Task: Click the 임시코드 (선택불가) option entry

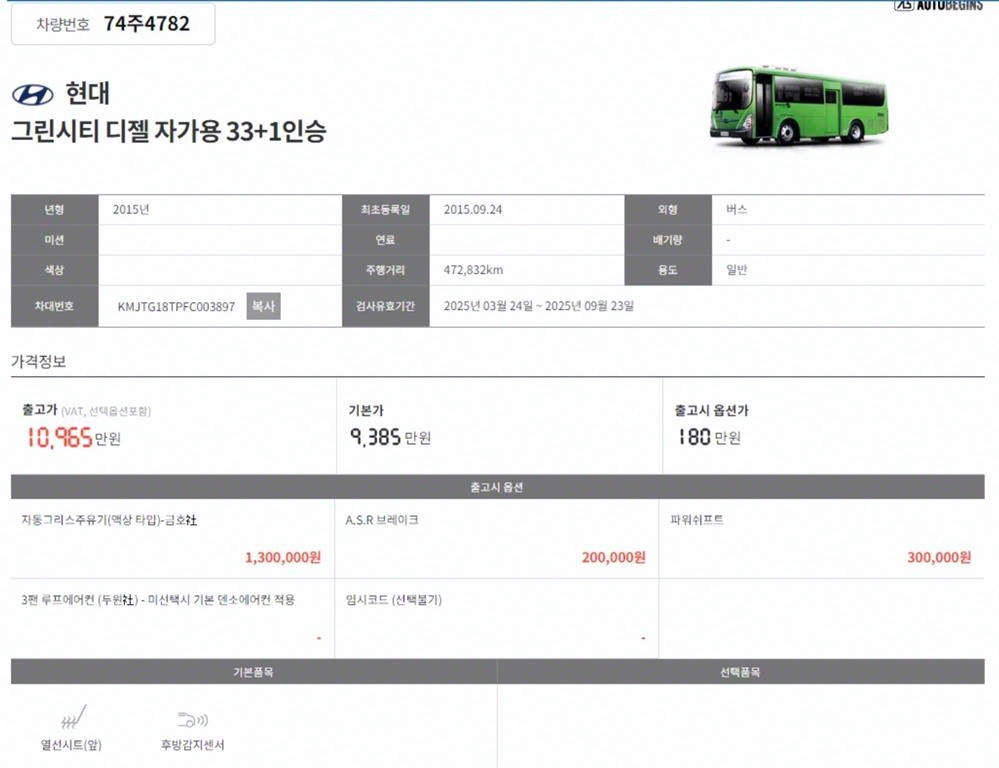Action: tap(393, 600)
